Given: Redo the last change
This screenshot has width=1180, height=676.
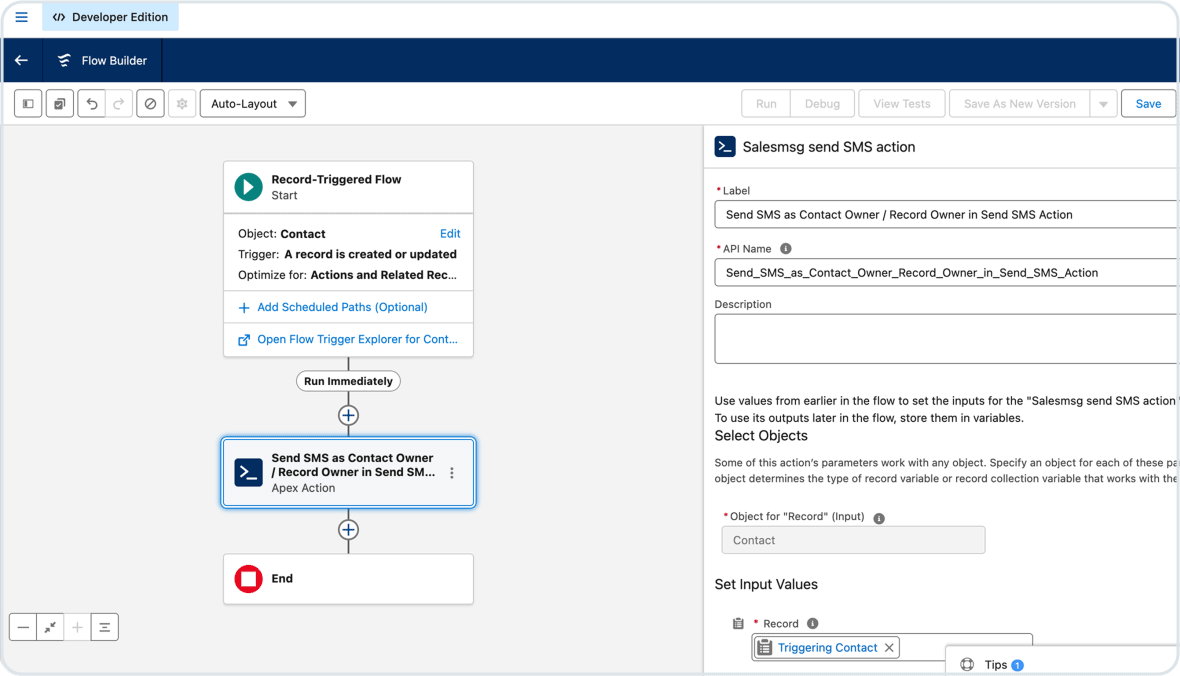Looking at the screenshot, I should (119, 104).
